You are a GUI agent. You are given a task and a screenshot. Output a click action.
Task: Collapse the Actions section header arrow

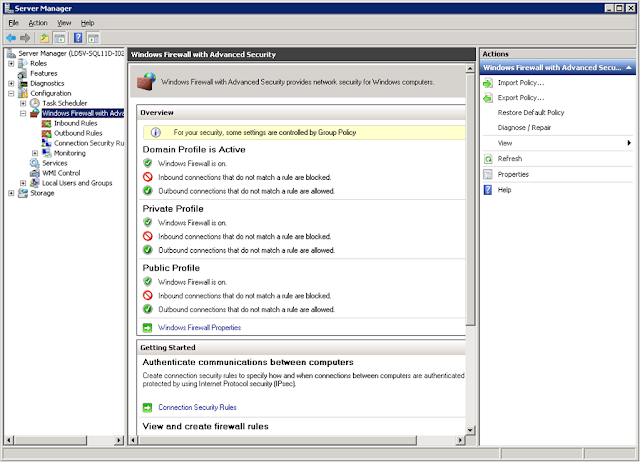coord(629,68)
